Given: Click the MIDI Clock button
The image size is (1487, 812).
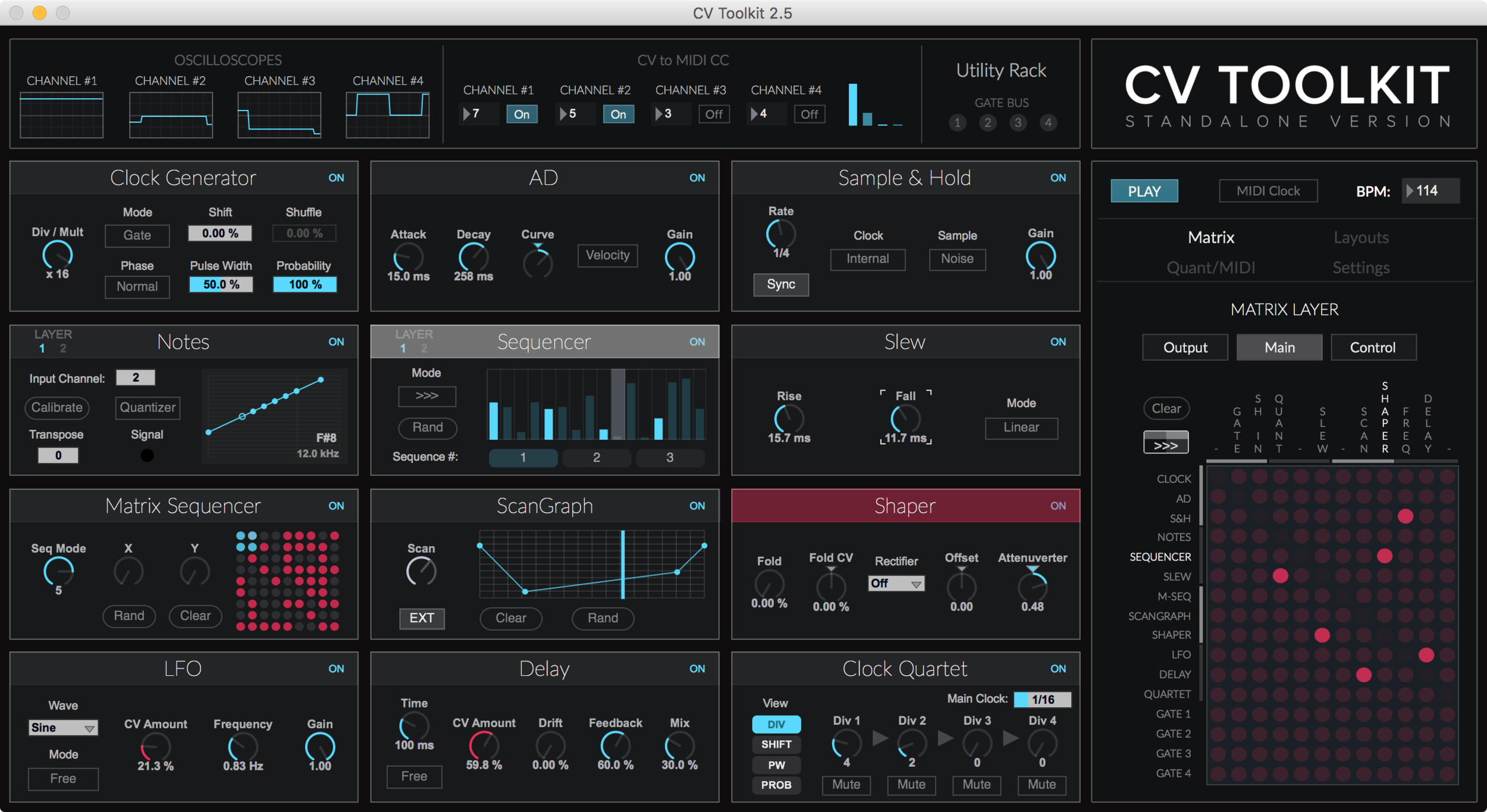Looking at the screenshot, I should click(1268, 191).
